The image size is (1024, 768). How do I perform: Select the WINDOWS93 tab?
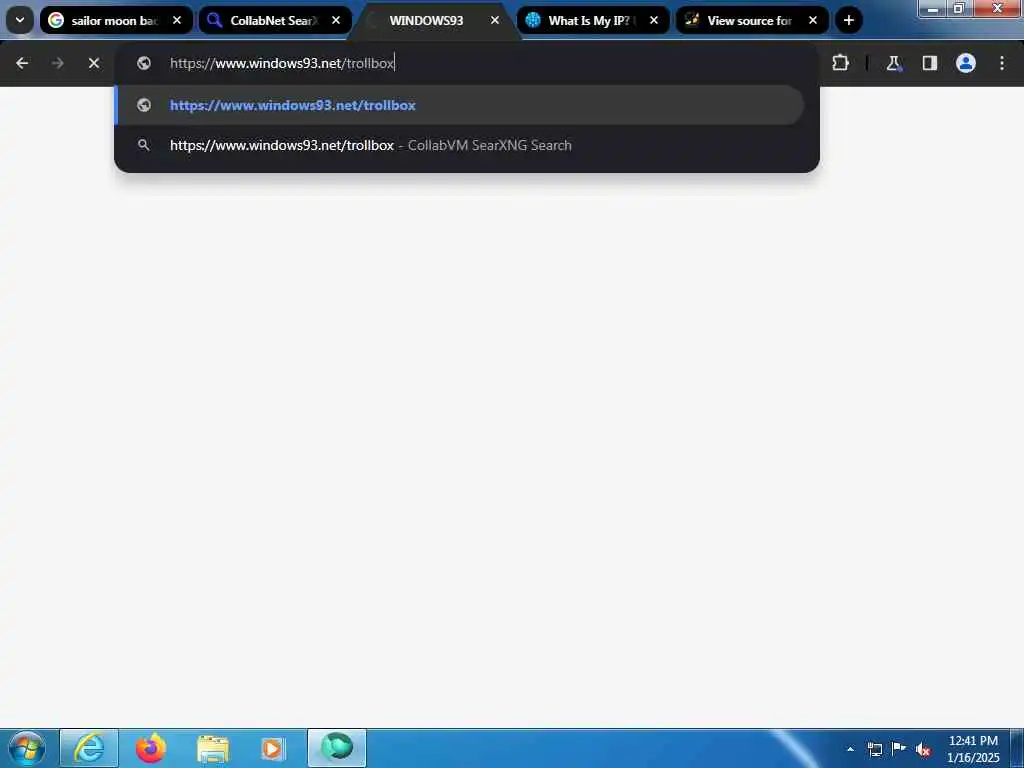[434, 20]
